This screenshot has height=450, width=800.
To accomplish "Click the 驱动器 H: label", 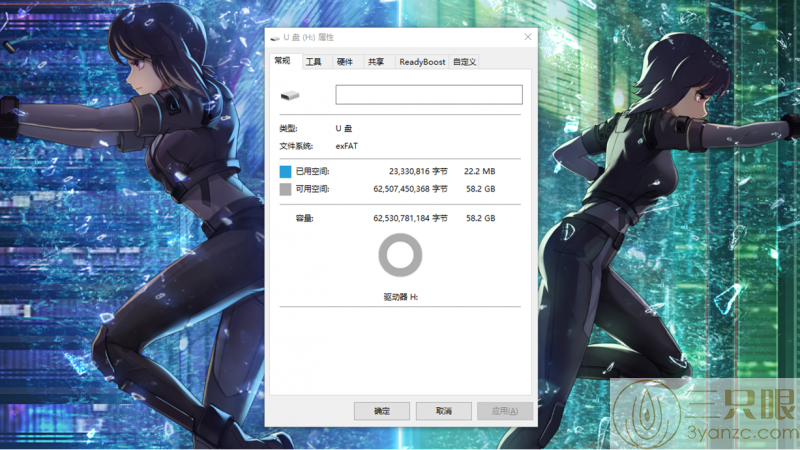I will coord(401,297).
